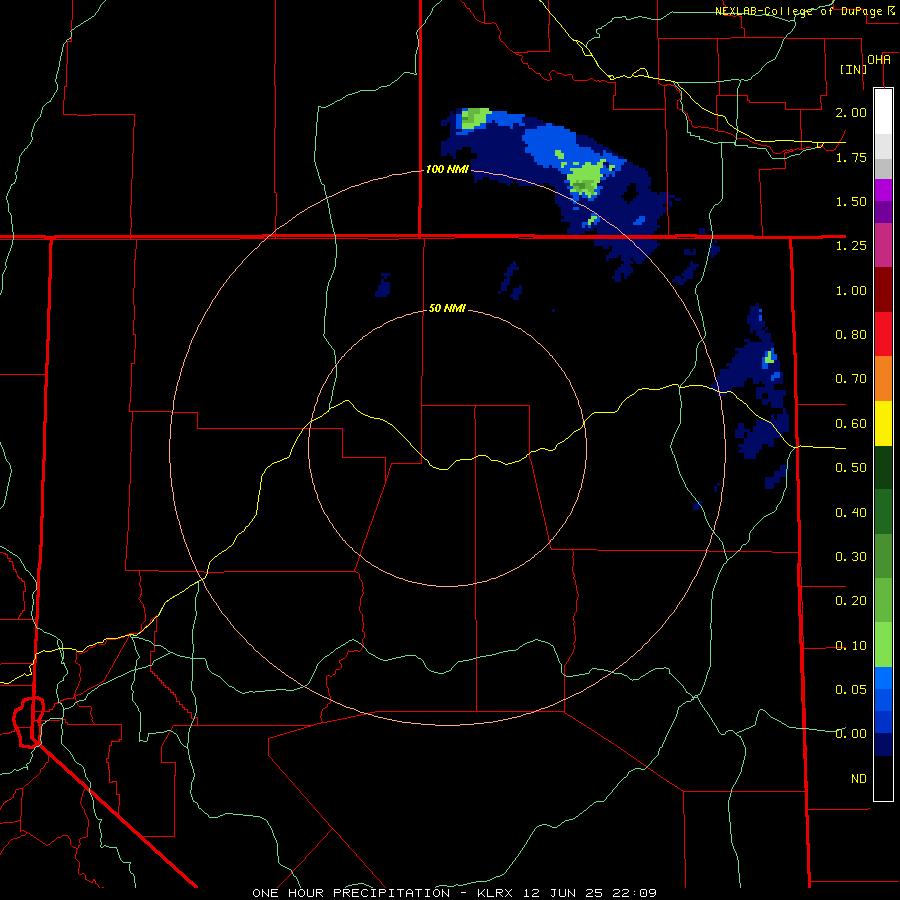Pick the dark maroon swatch beside 1.00

(x=883, y=290)
